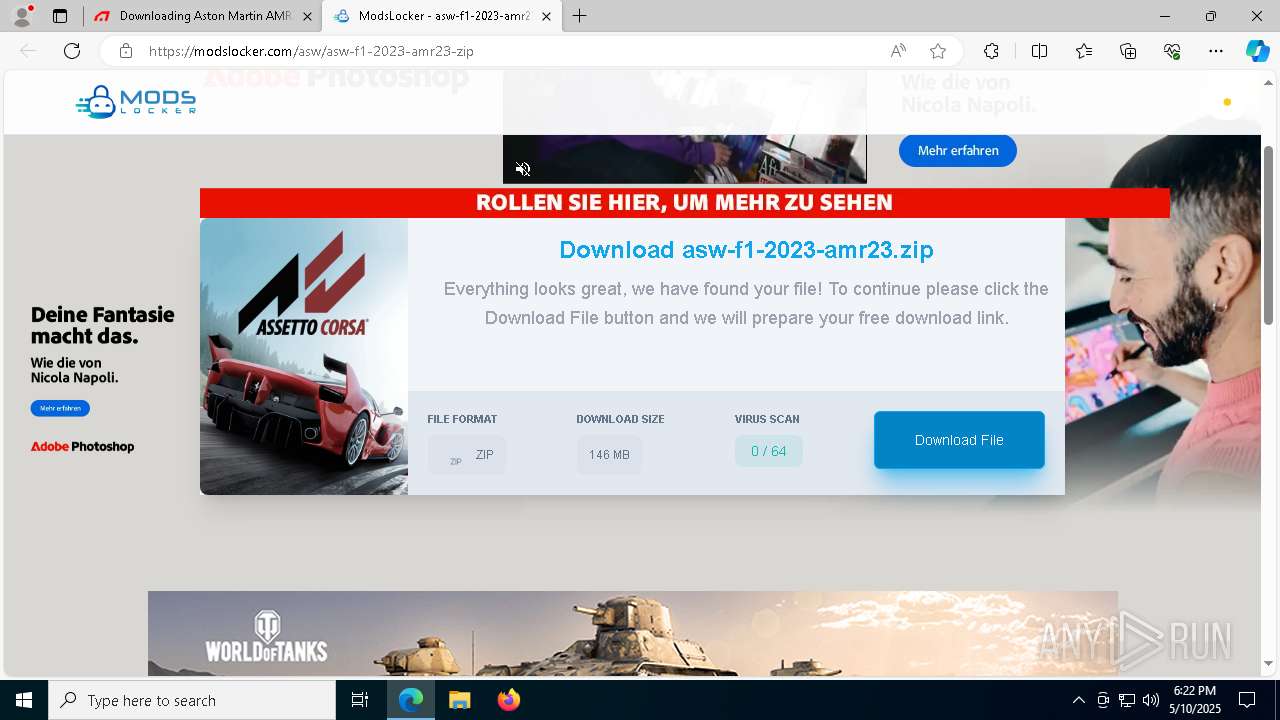1280x720 pixels.
Task: Open the Split screen icon
Action: coord(1039,51)
